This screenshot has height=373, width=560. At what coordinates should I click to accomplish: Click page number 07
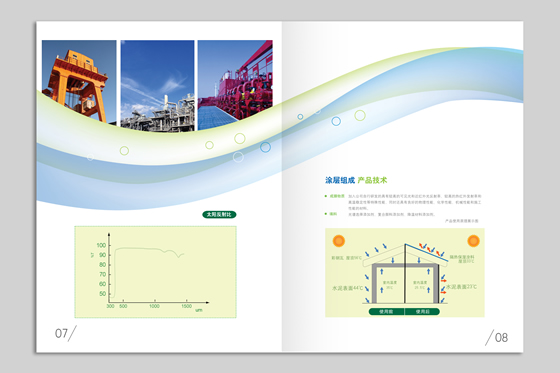[61, 333]
